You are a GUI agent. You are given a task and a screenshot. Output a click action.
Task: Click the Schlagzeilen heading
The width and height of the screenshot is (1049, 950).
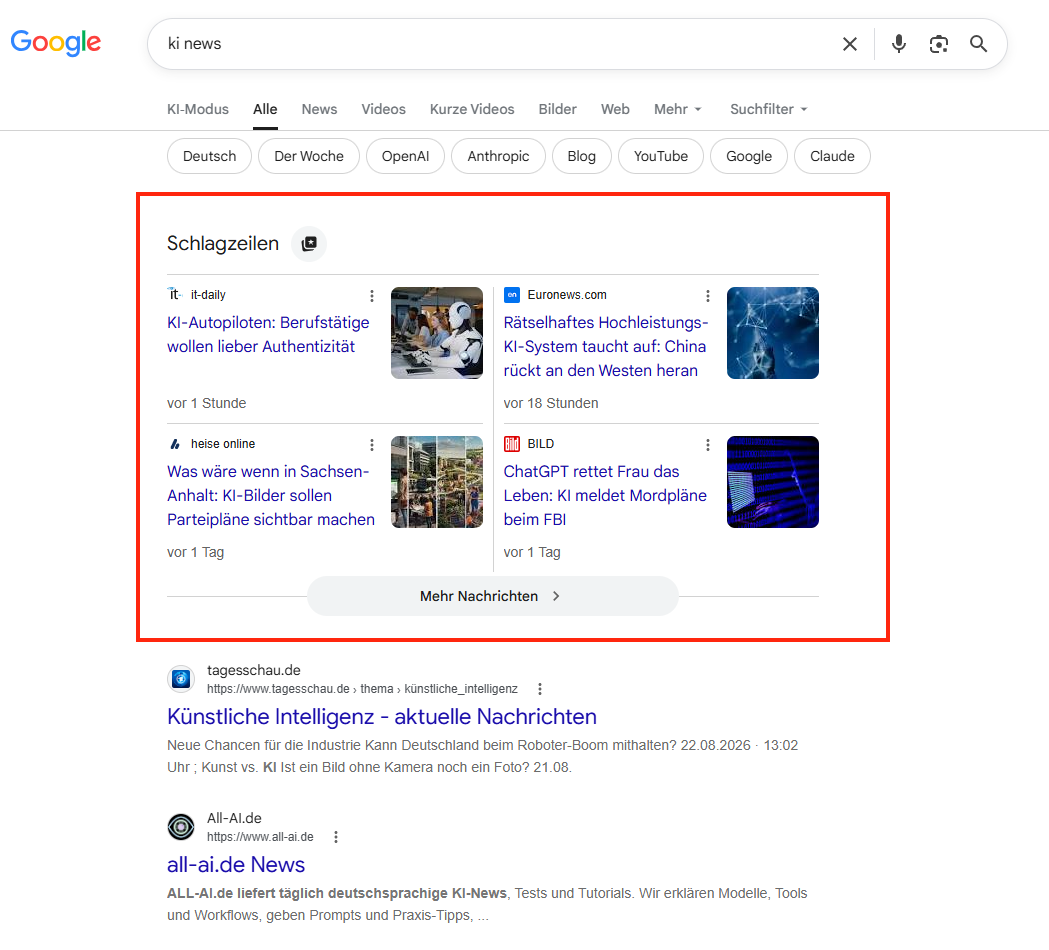(223, 244)
